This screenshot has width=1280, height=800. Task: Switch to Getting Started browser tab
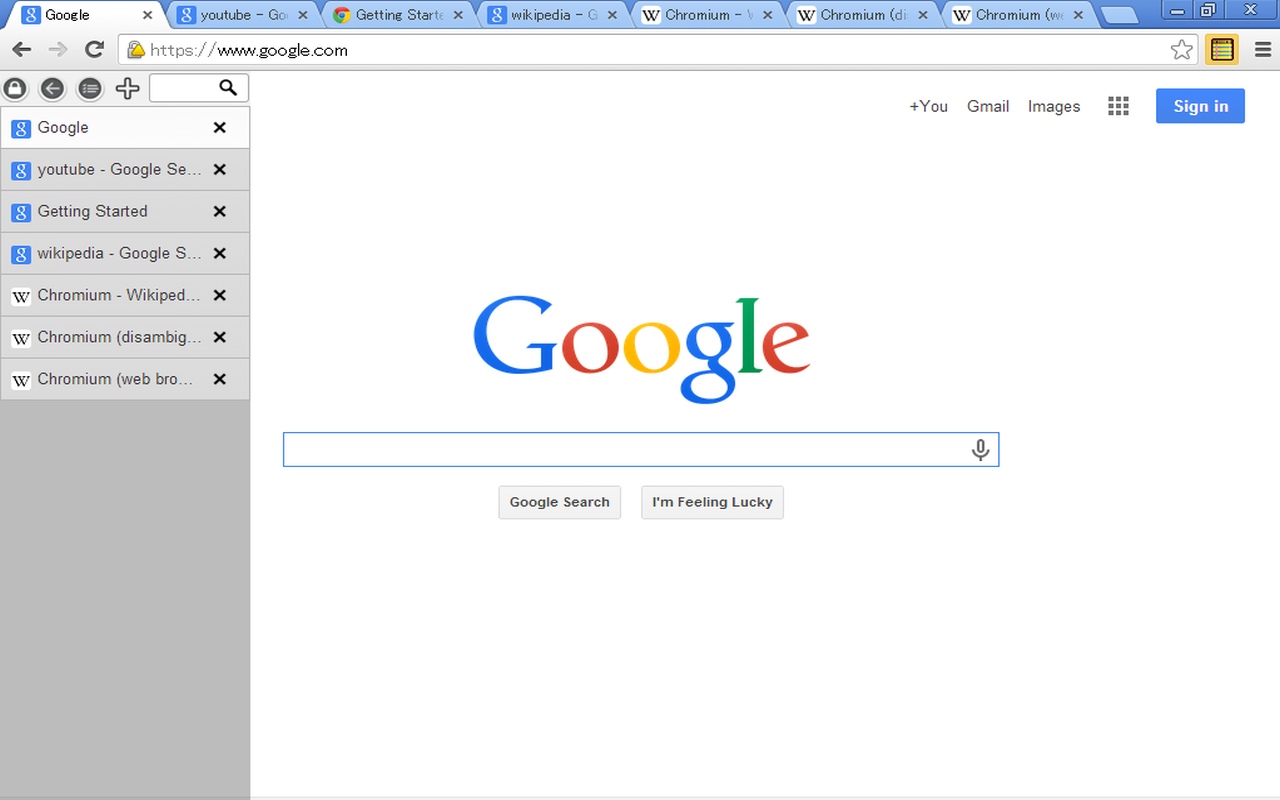398,15
